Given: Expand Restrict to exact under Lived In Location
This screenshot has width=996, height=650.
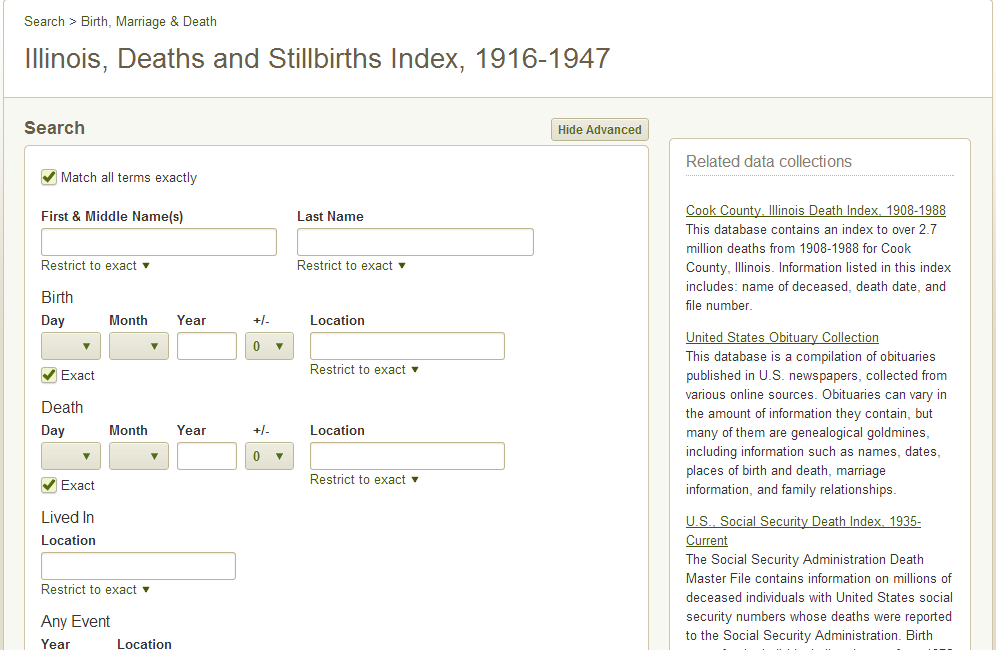Looking at the screenshot, I should 95,589.
